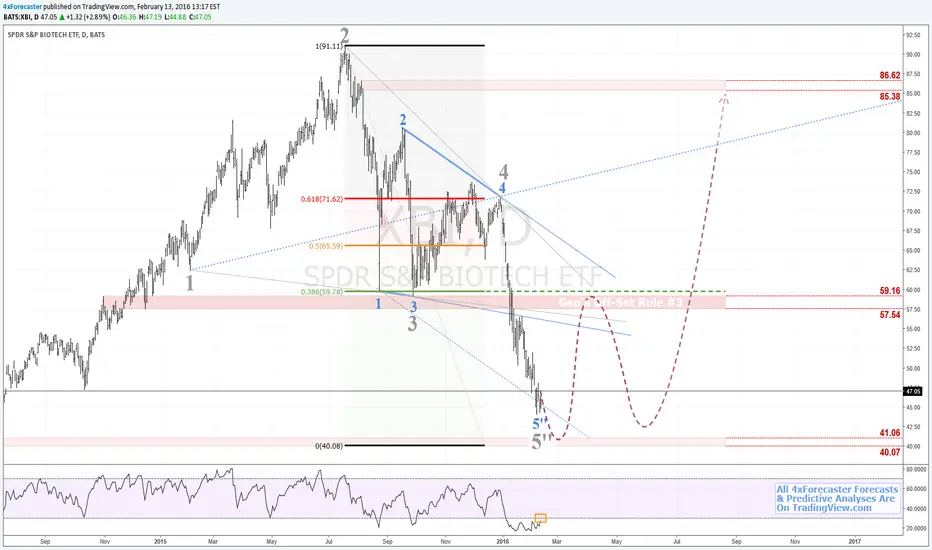Image resolution: width=932 pixels, height=550 pixels.
Task: Click the 2017 label on time axis
Action: tap(855, 542)
